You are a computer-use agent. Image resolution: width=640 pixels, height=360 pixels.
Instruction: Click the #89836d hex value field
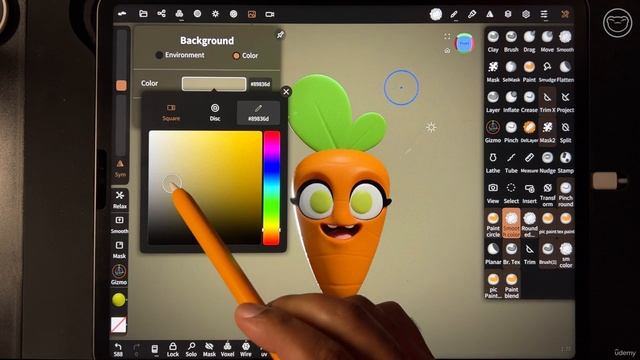(260, 84)
